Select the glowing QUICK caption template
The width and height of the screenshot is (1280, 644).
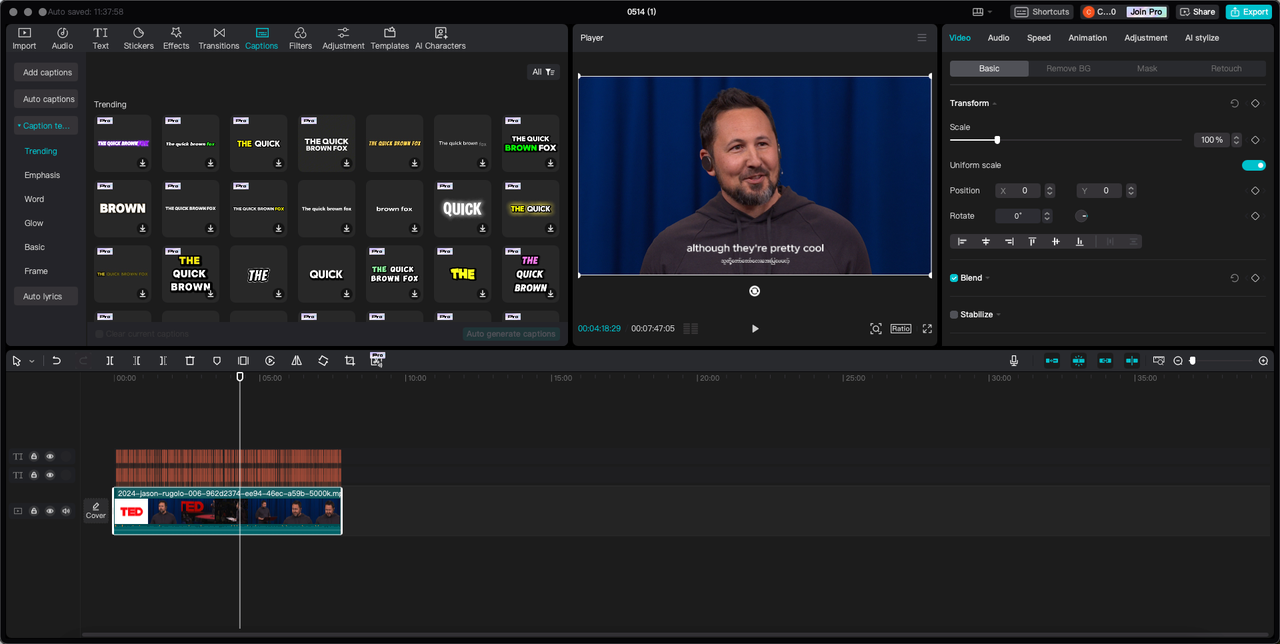[x=462, y=208]
